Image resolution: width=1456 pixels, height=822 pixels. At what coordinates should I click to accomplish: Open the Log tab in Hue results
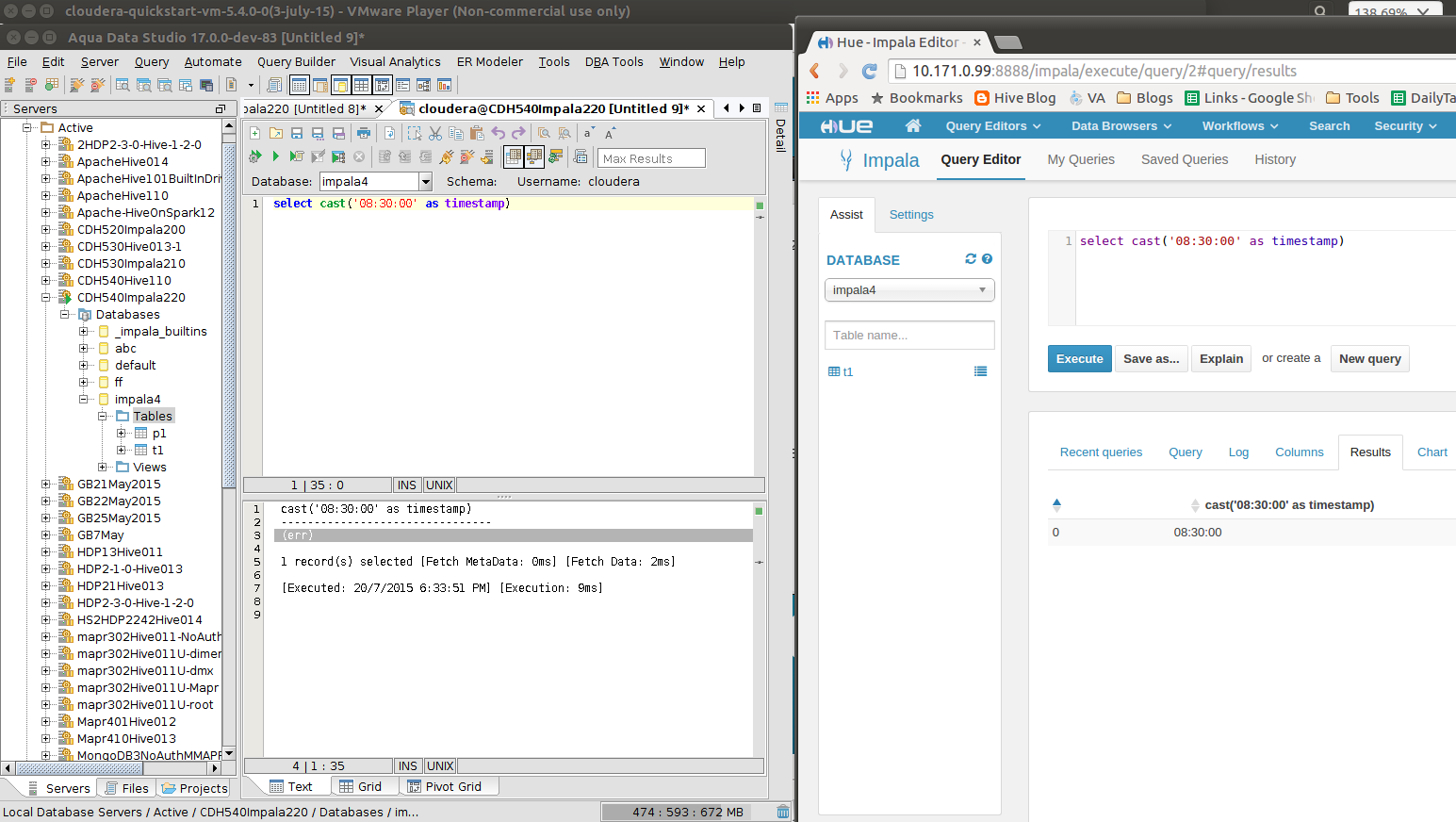1238,452
